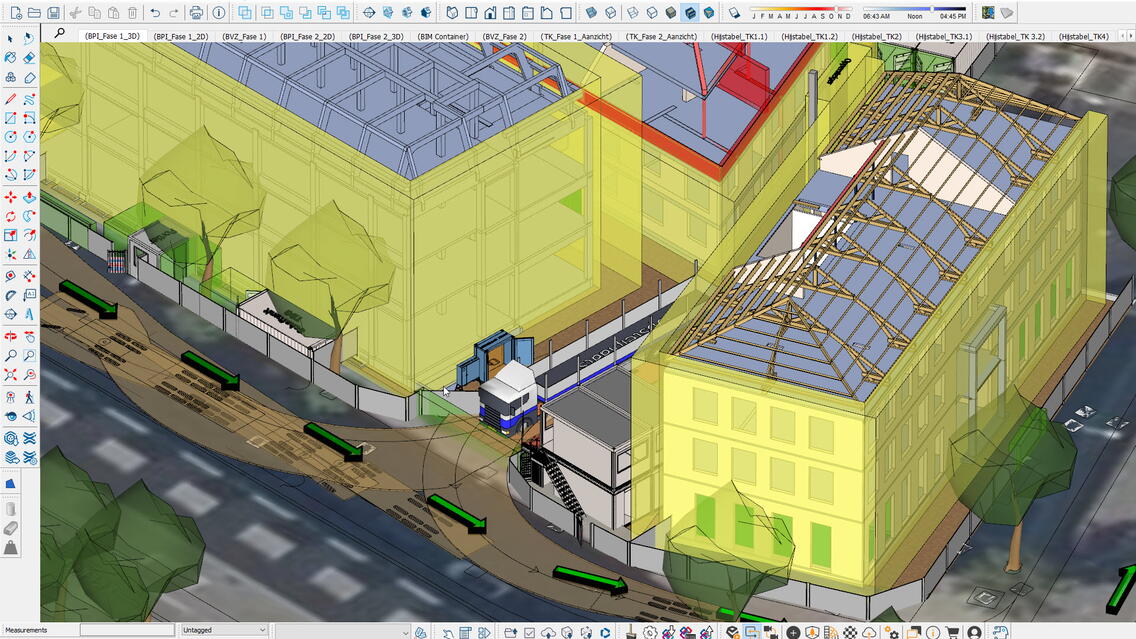Enable Monochrome face style
Image resolution: width=1136 pixels, height=639 pixels.
tap(709, 13)
